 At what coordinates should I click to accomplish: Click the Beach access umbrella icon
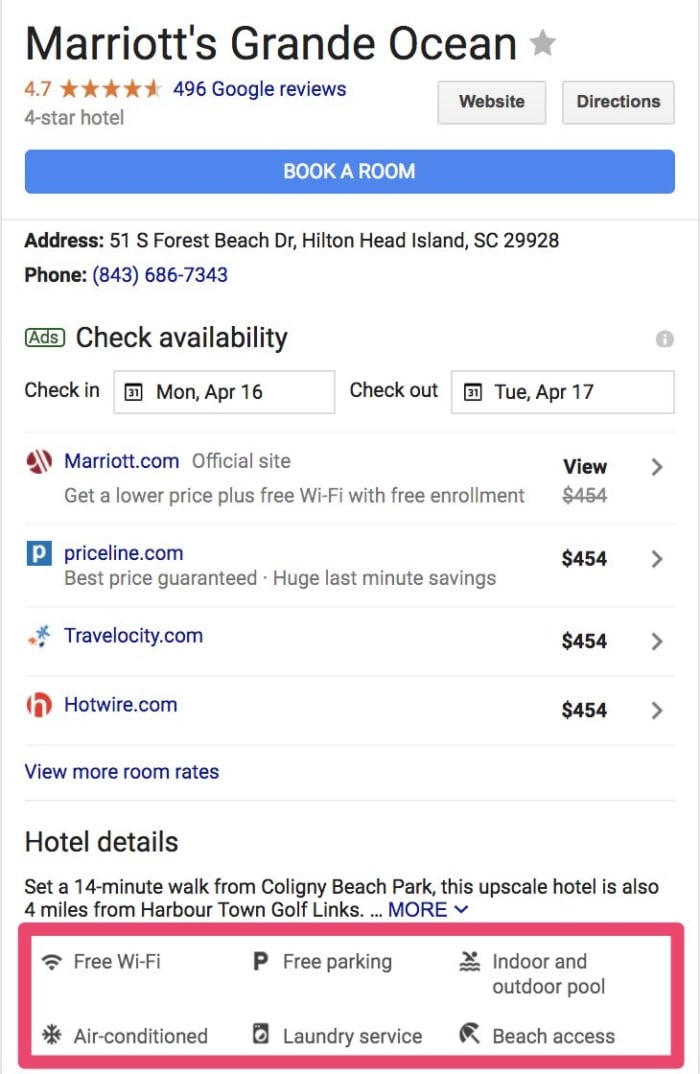469,1034
